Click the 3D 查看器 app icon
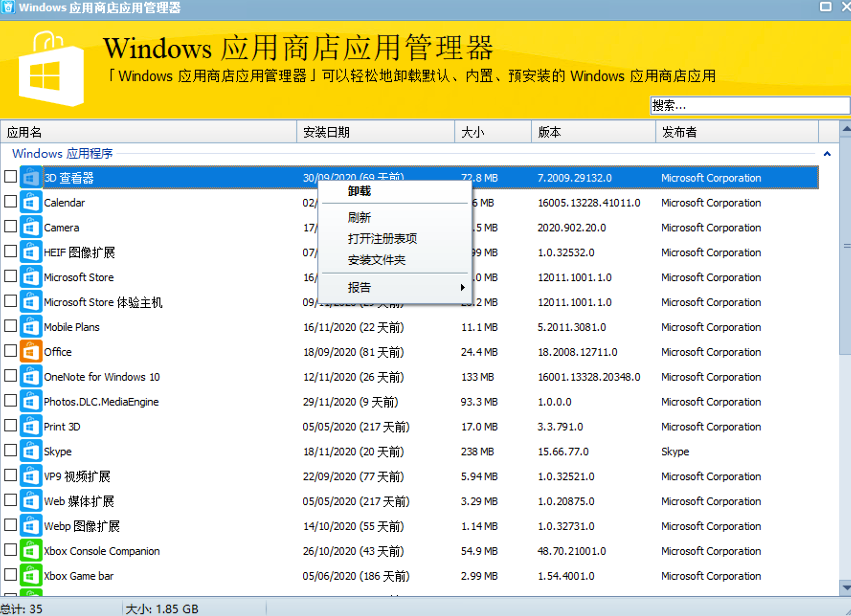The height and width of the screenshot is (616, 851). tap(31, 177)
